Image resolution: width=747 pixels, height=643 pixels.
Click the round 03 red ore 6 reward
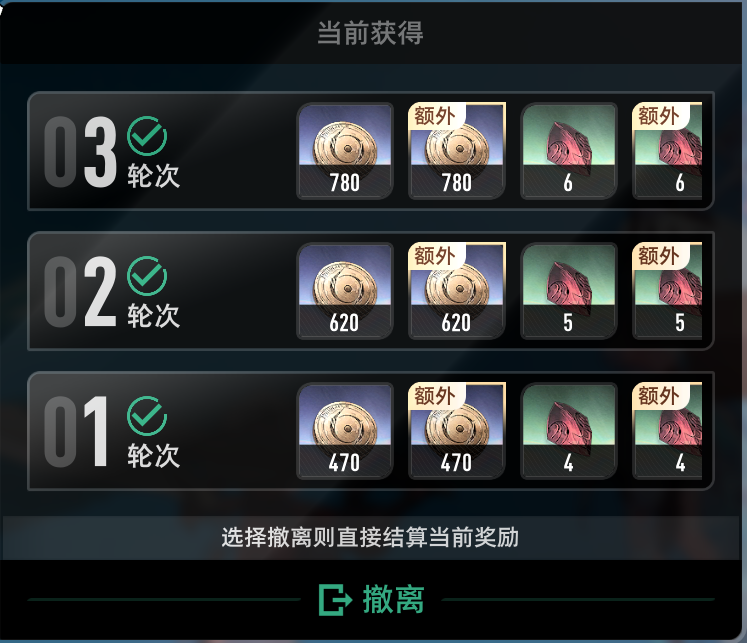(569, 151)
